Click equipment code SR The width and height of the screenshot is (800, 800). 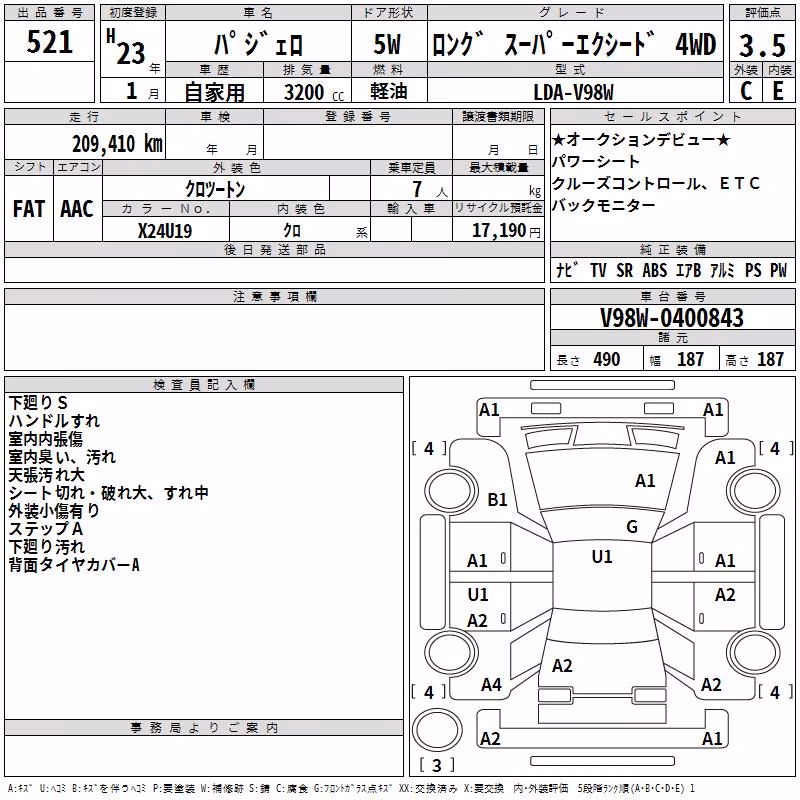[x=624, y=270]
